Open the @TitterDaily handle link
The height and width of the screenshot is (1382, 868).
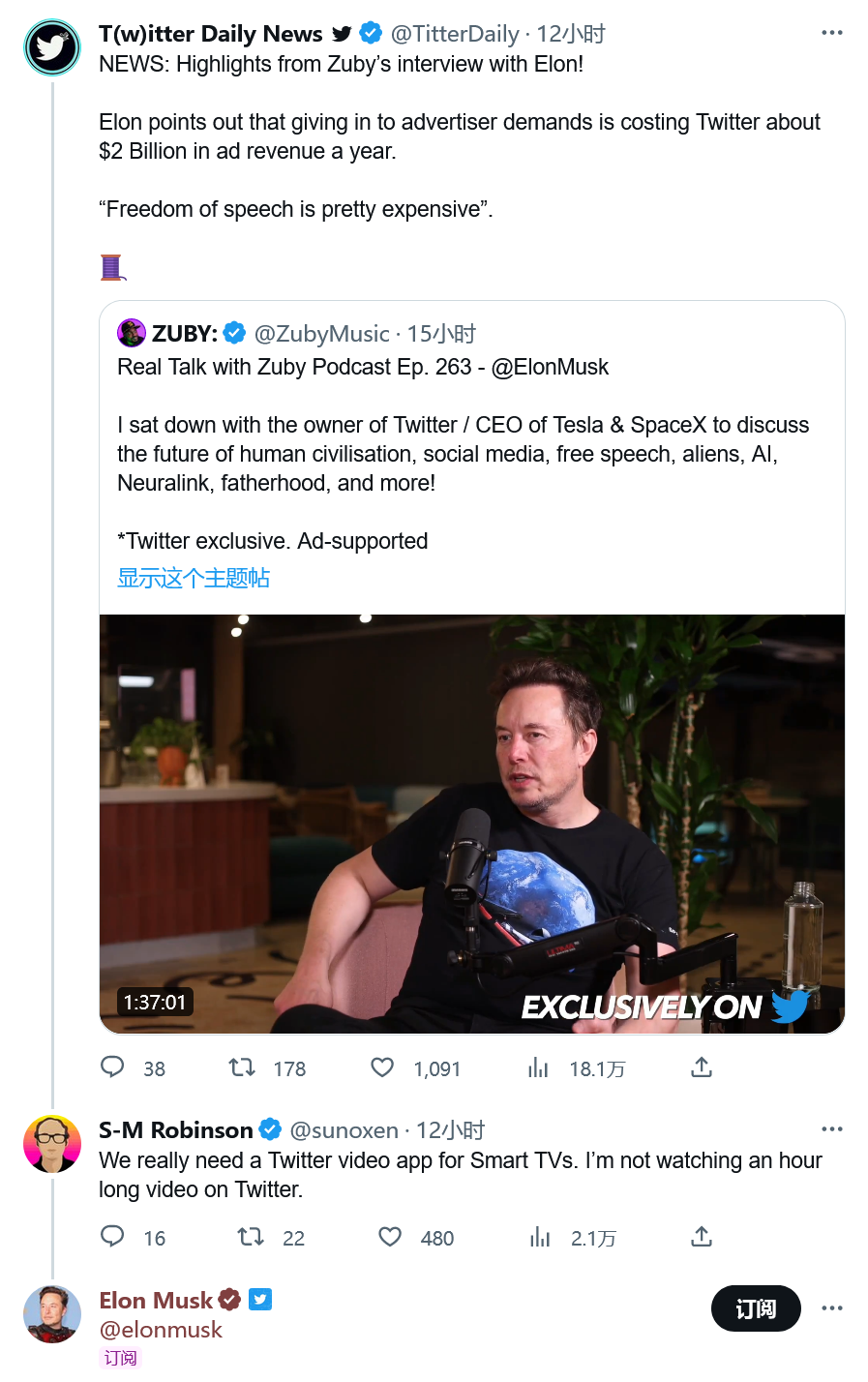455,34
